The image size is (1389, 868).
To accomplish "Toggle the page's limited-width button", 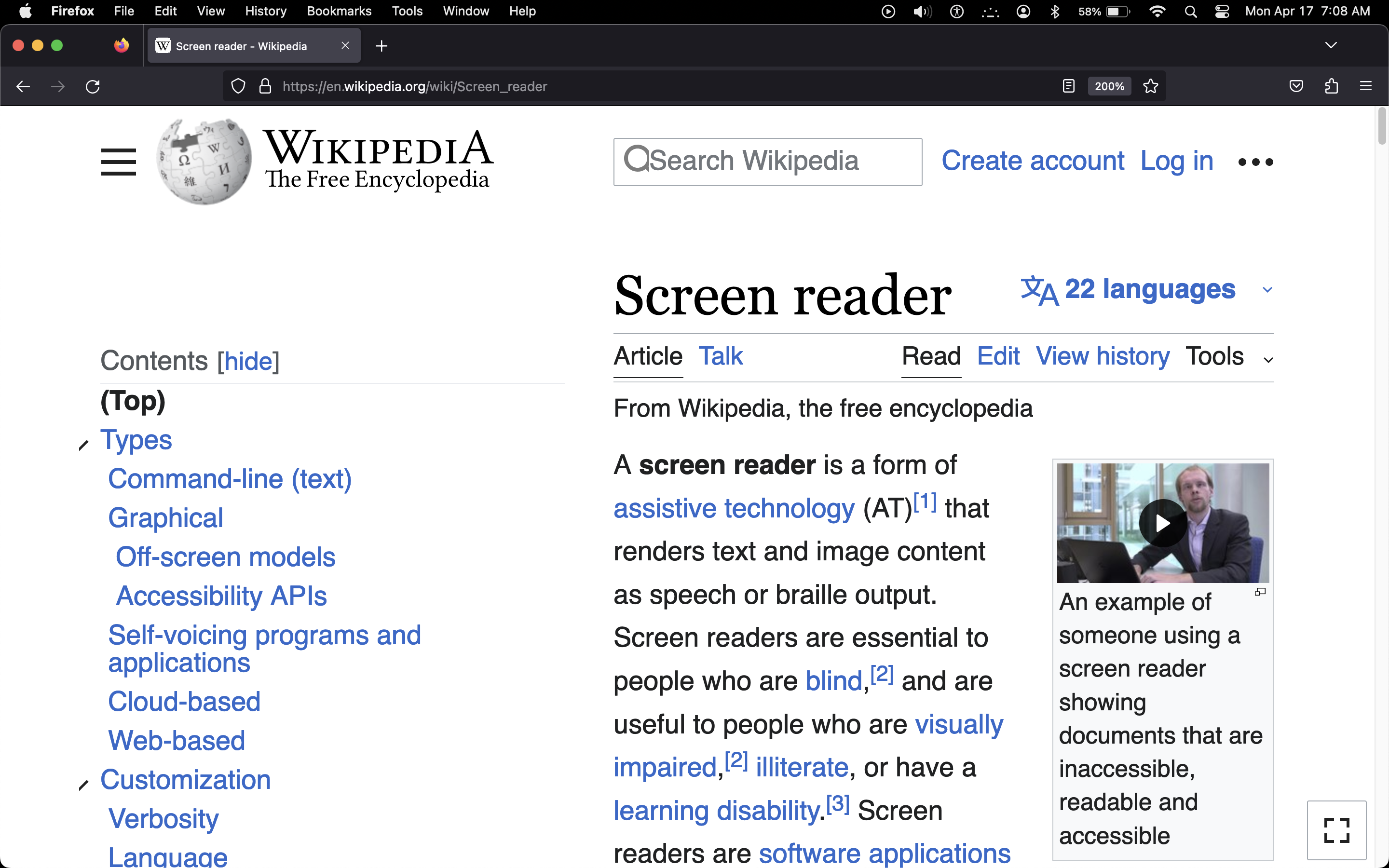I will pos(1336,830).
